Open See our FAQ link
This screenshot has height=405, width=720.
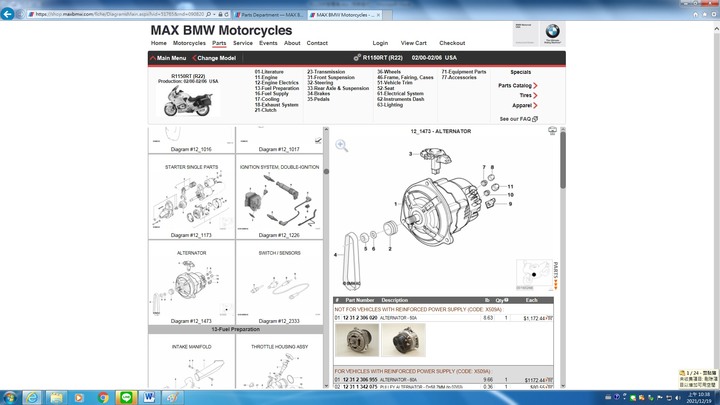point(518,119)
